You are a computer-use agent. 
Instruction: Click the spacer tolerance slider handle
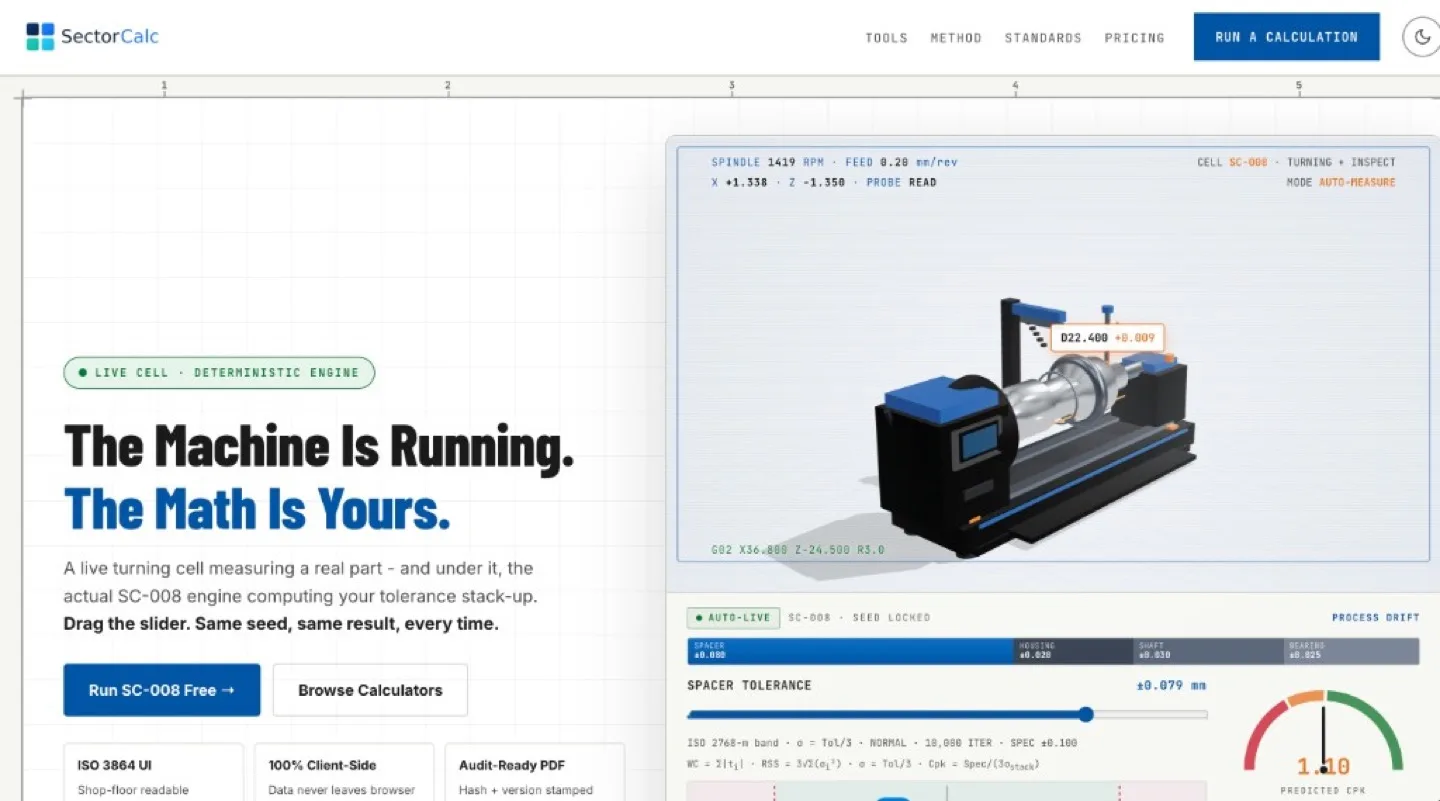pos(1086,715)
